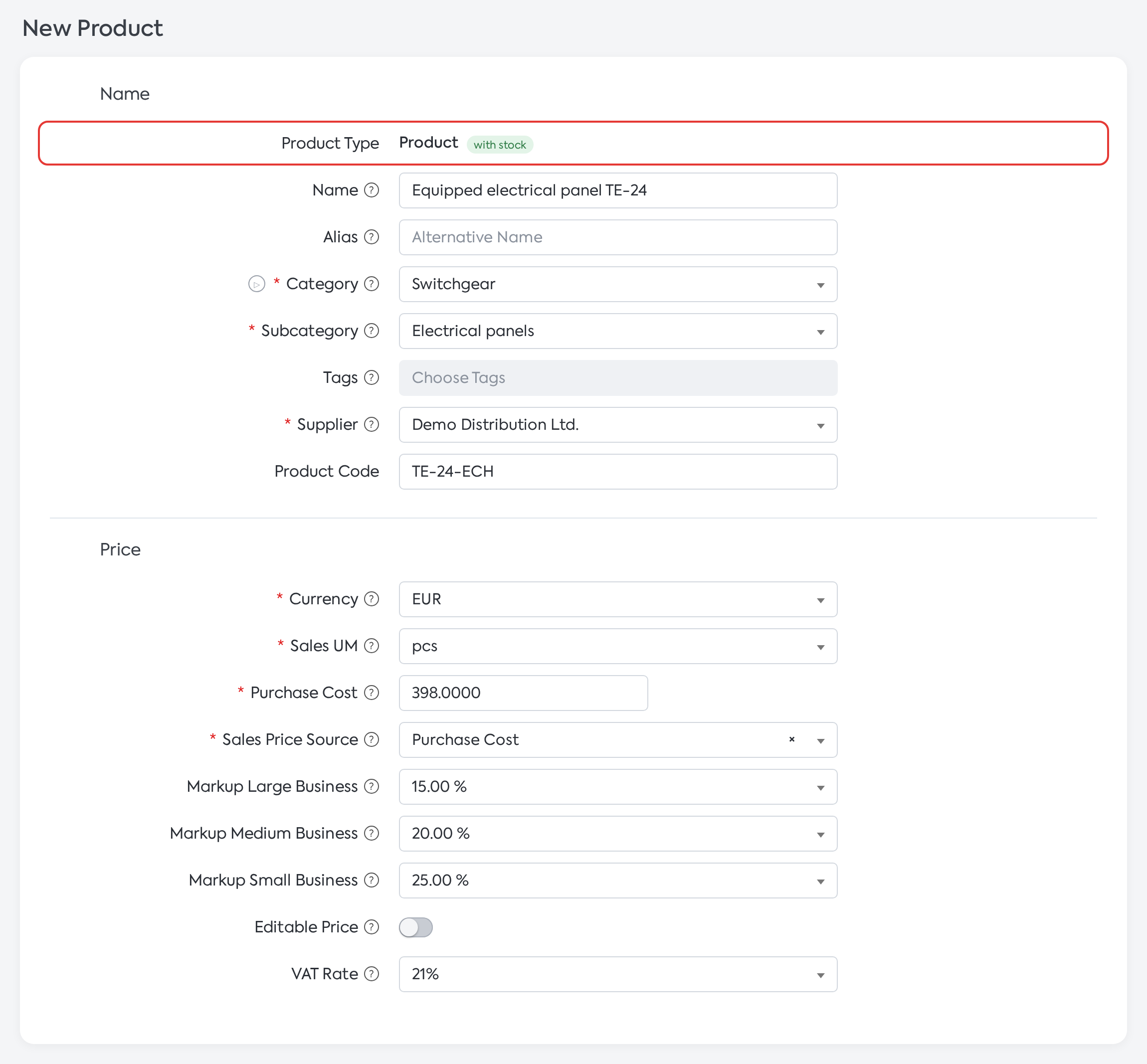
Task: Click the help icon next to Markup Small Business
Action: (372, 881)
